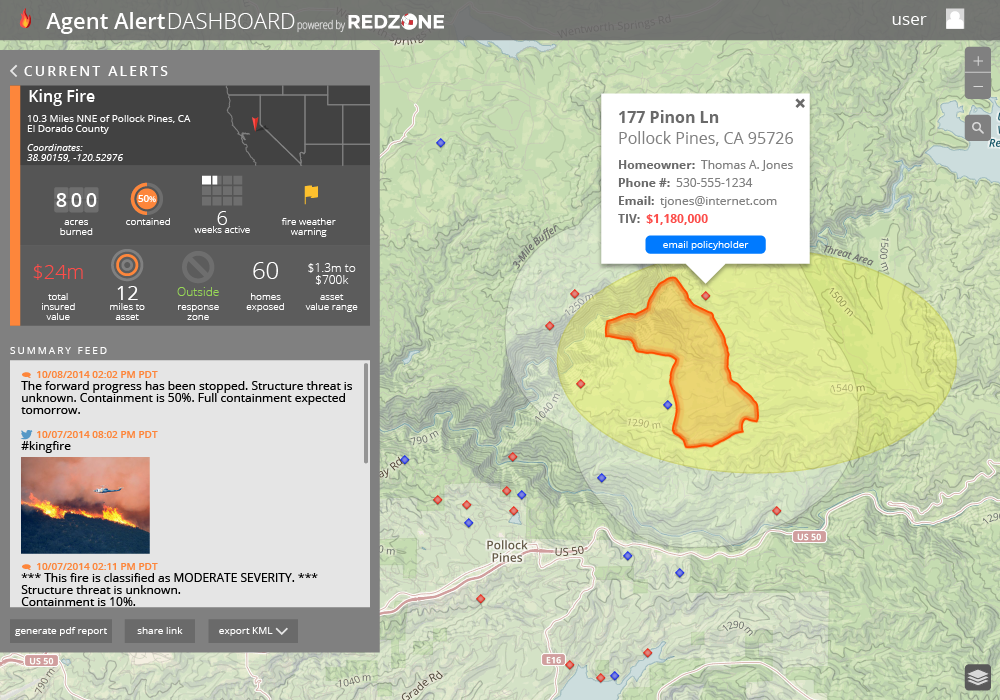Screen dimensions: 1000x700
Task: Click the miles to asset target icon
Action: point(127,265)
